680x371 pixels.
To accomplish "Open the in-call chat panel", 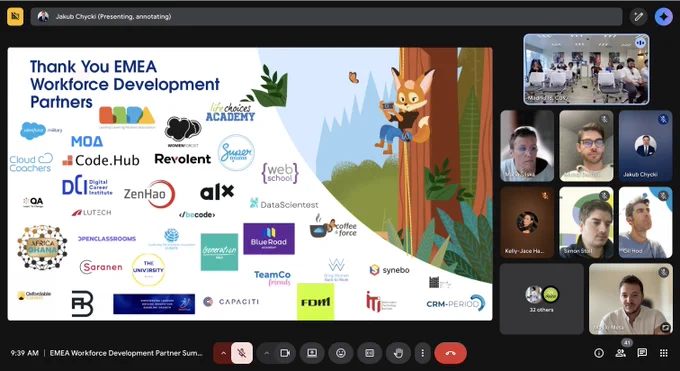I will pyautogui.click(x=642, y=353).
